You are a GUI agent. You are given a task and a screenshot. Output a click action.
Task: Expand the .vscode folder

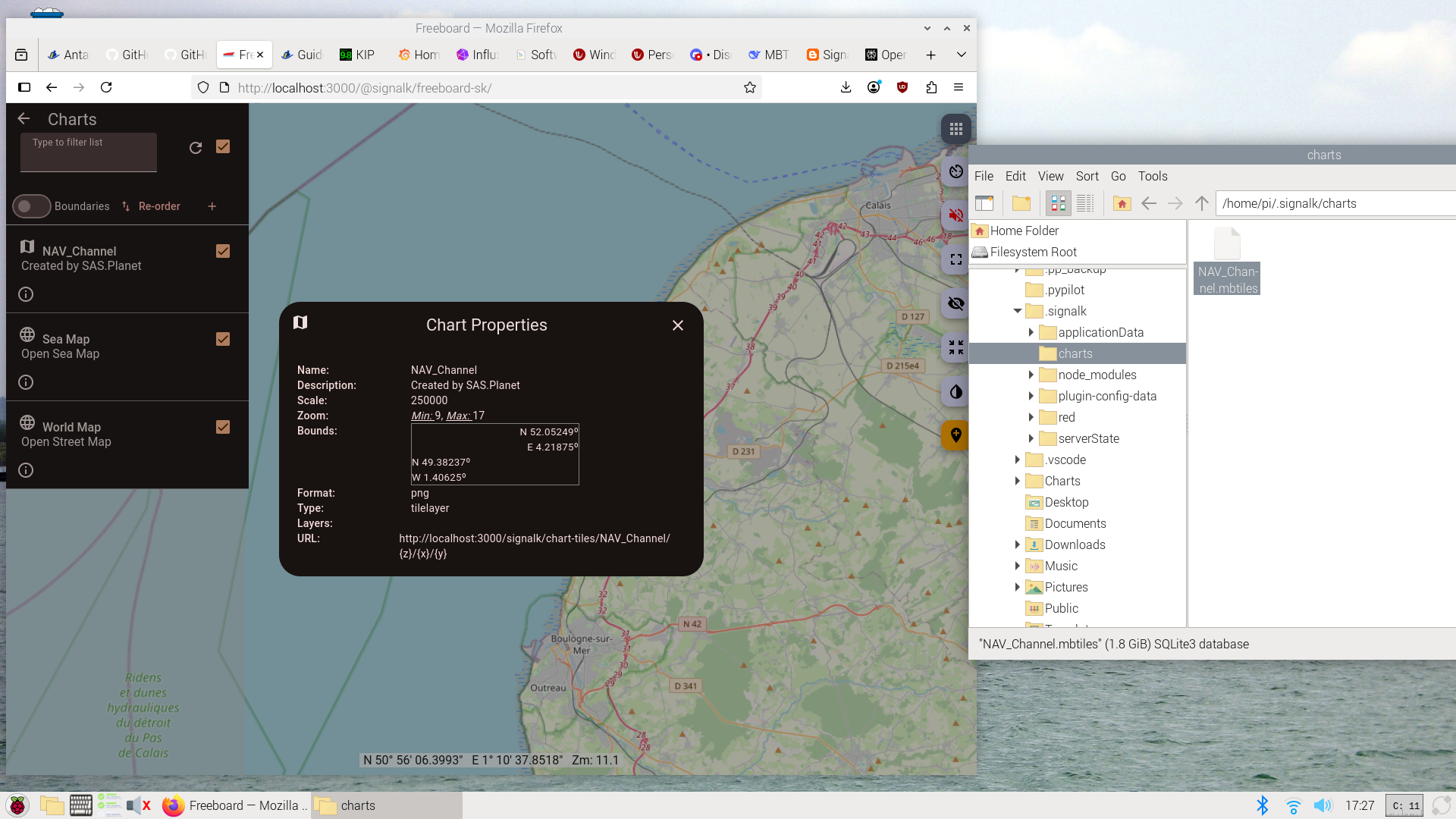(x=1017, y=460)
